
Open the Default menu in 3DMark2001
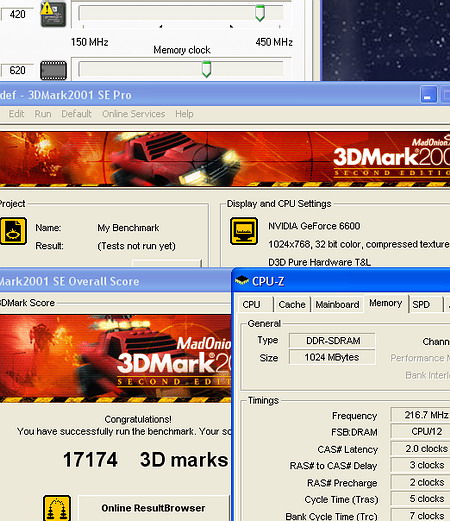click(76, 114)
